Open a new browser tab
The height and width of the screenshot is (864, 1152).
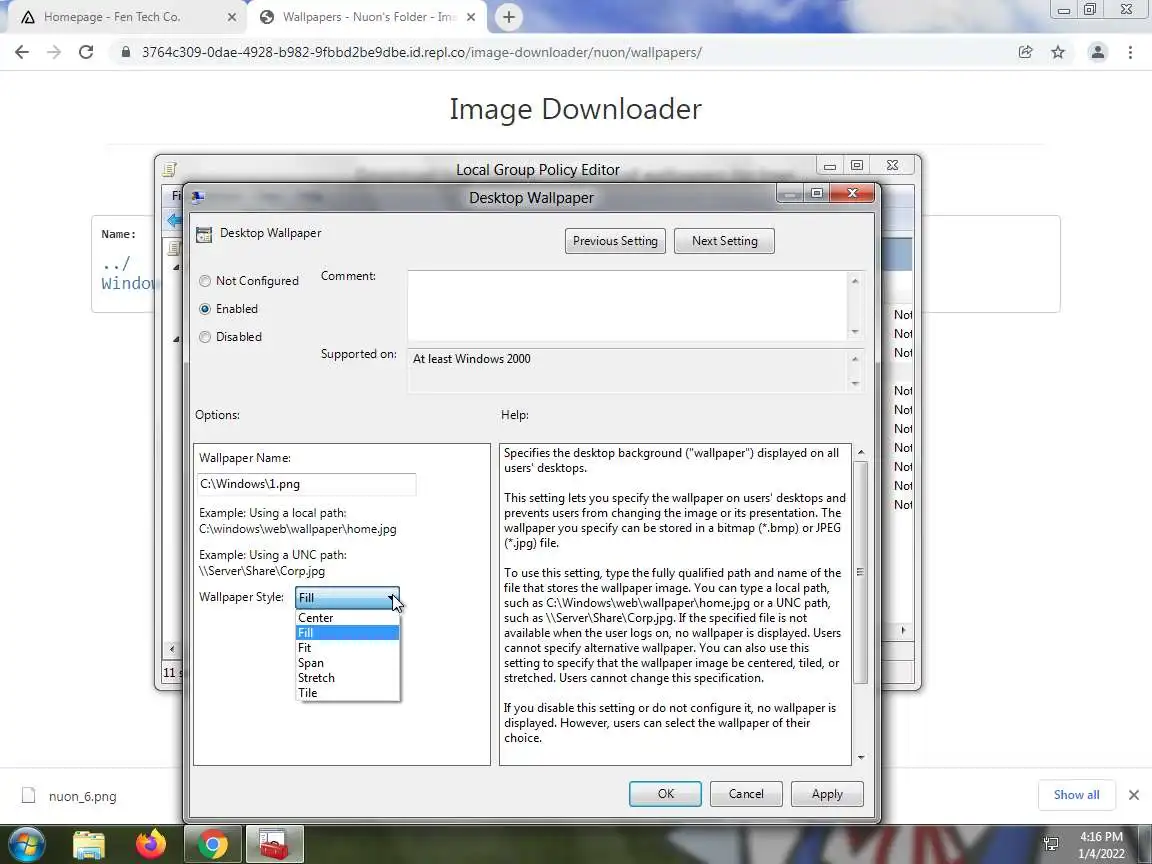tap(508, 17)
